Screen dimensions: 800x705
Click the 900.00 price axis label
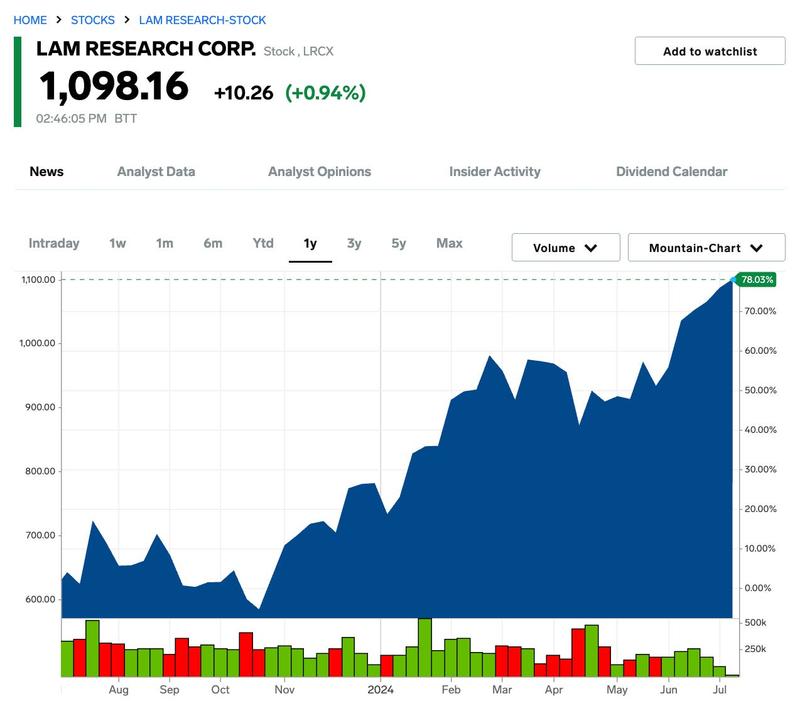(40, 407)
